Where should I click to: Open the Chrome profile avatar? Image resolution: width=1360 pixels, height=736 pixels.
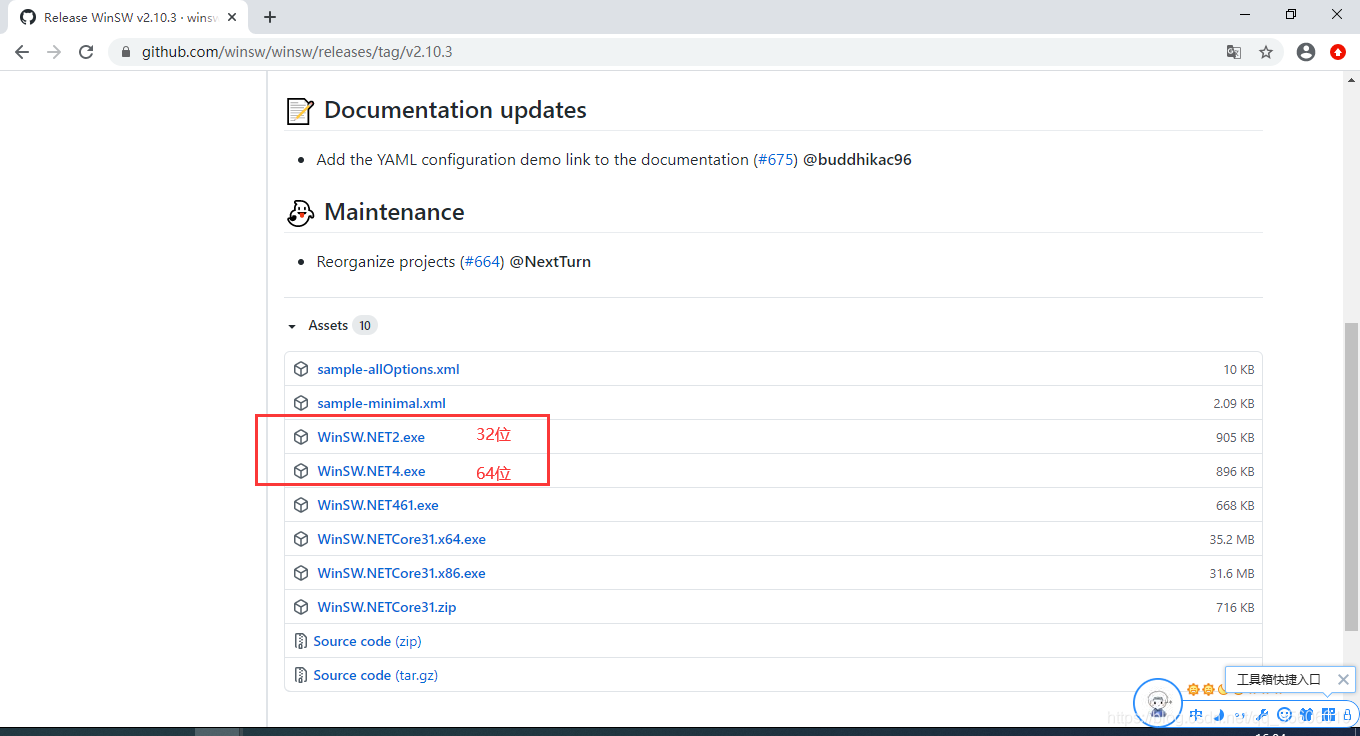pos(1305,52)
